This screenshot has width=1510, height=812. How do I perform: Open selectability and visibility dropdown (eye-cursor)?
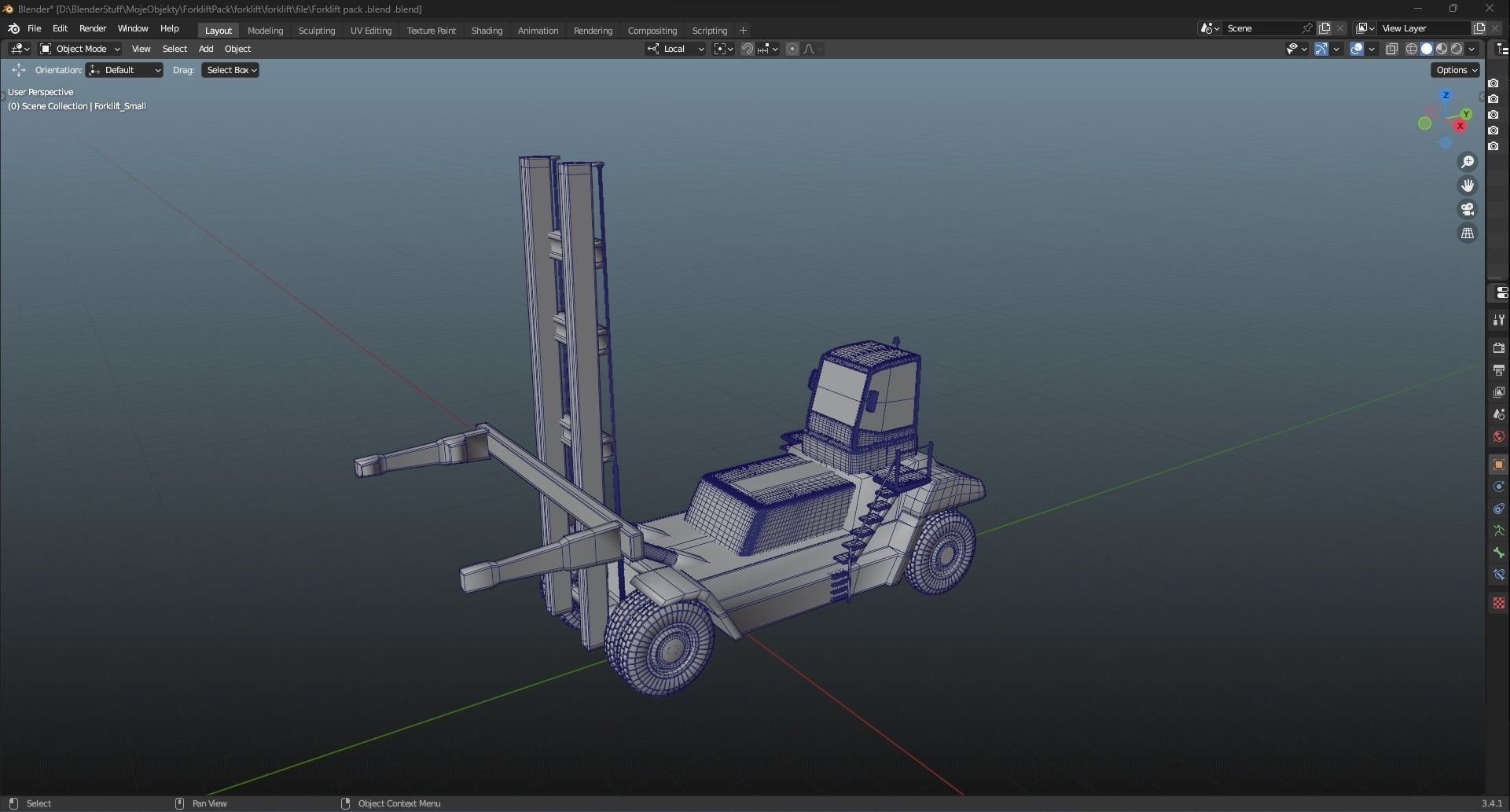(x=1296, y=49)
